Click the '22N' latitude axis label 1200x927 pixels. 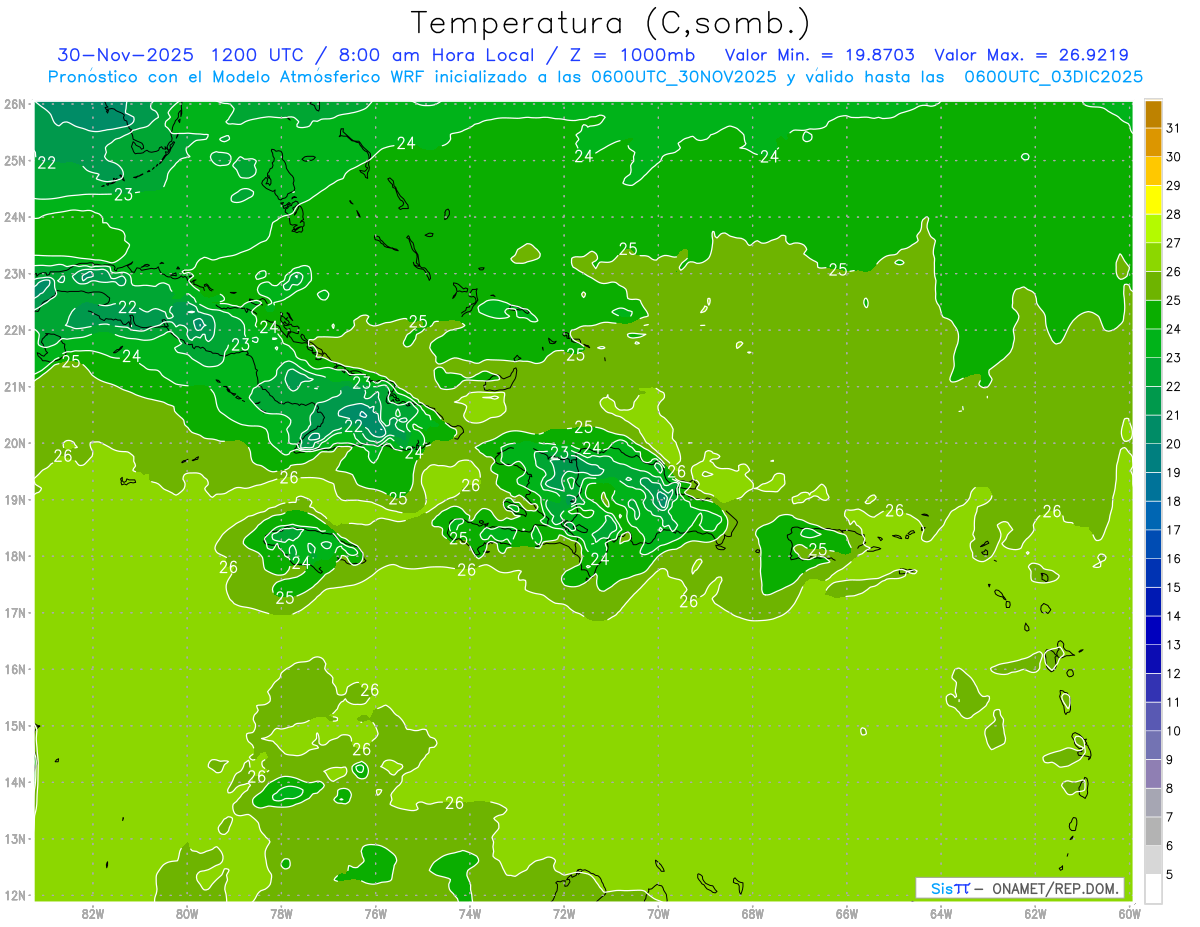(14, 330)
